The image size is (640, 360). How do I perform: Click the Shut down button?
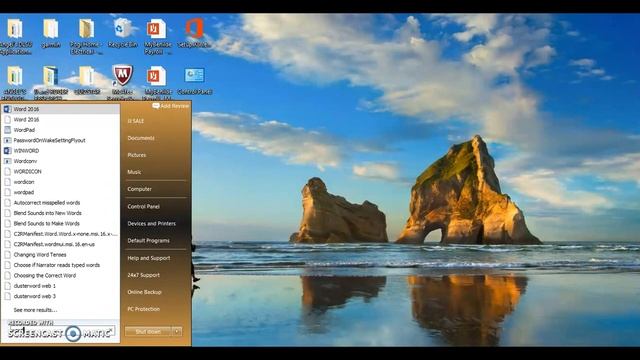148,331
